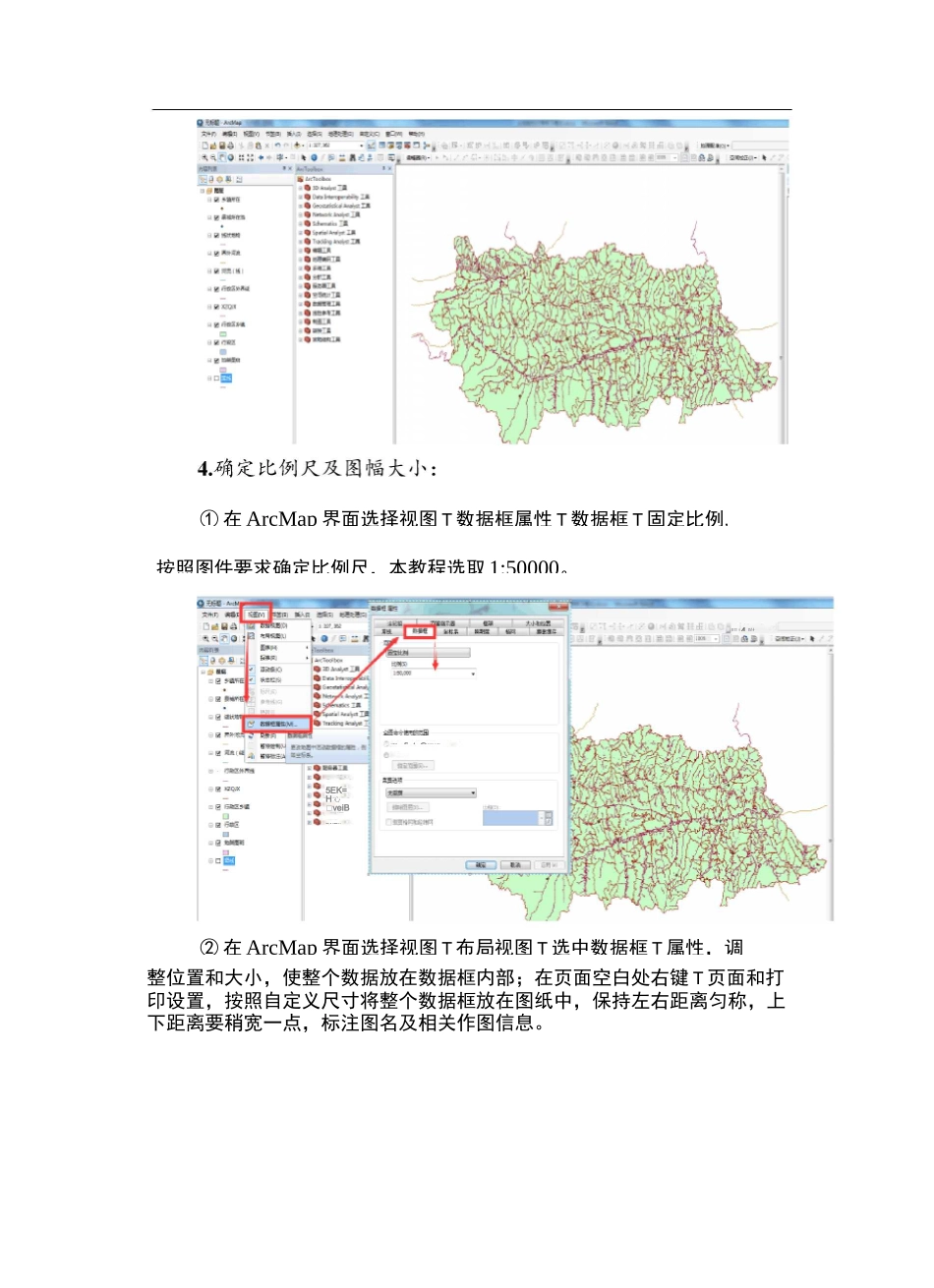Click 固定比例 extent button in dialog

428,653
